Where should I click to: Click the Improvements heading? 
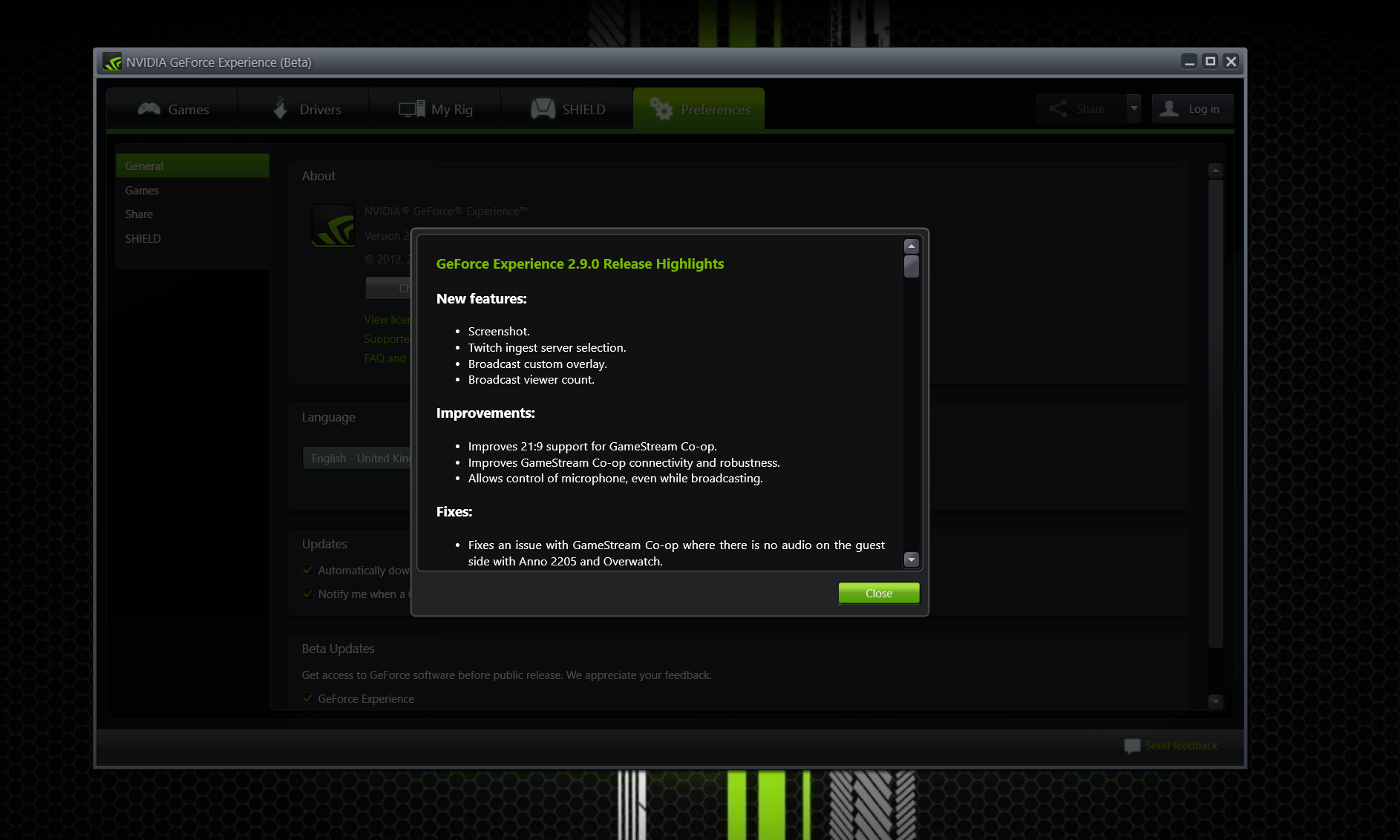click(x=485, y=413)
